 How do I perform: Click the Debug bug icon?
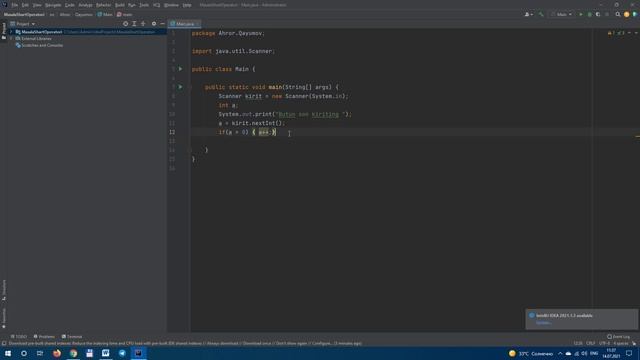[x=589, y=14]
